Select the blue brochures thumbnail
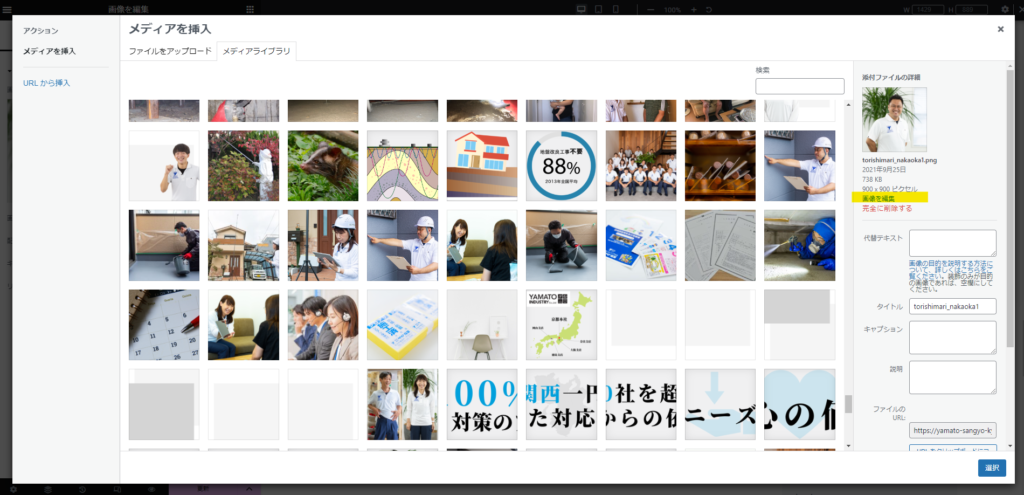 click(x=641, y=246)
